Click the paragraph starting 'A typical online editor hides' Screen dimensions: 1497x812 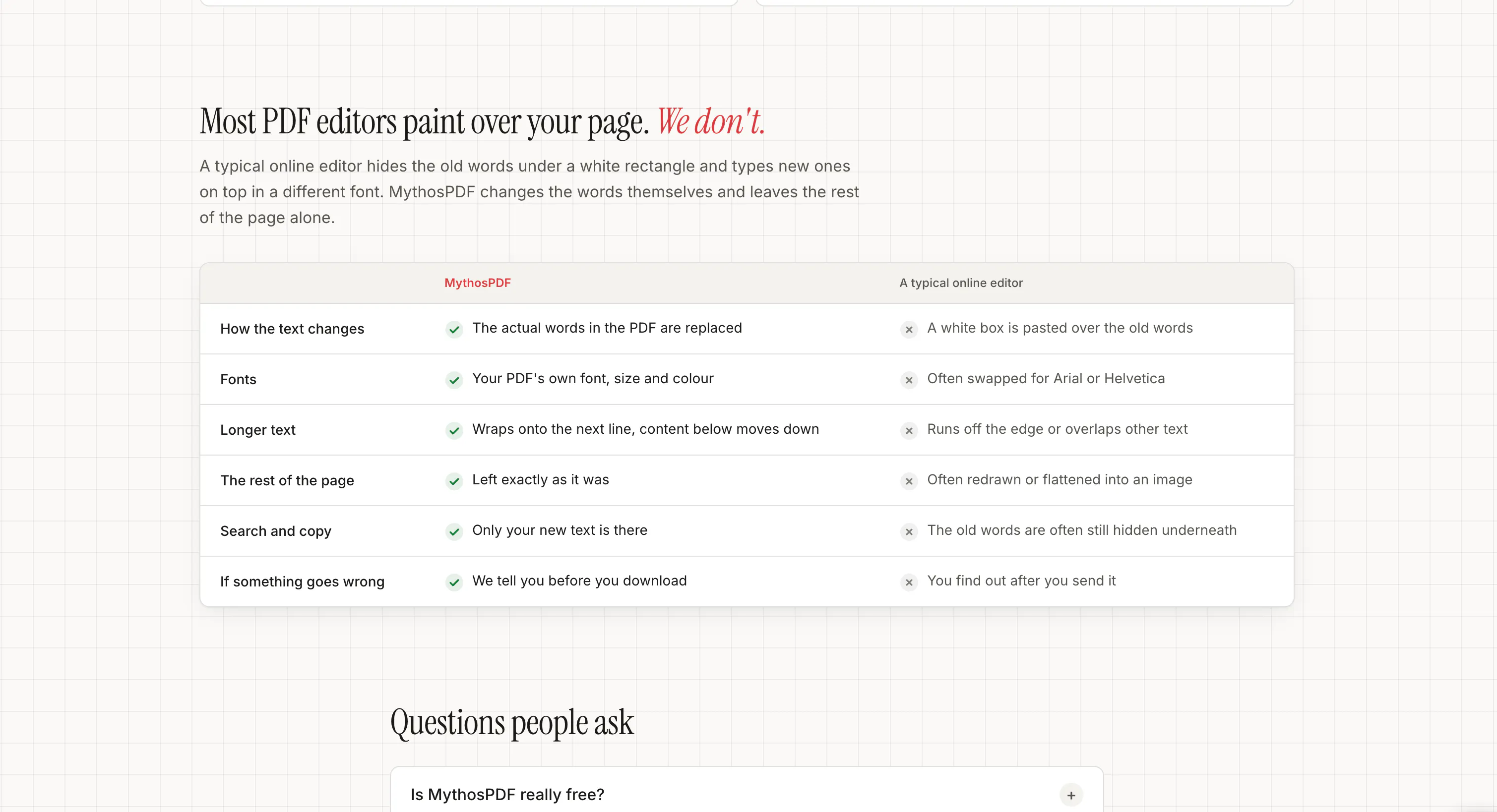(x=529, y=192)
